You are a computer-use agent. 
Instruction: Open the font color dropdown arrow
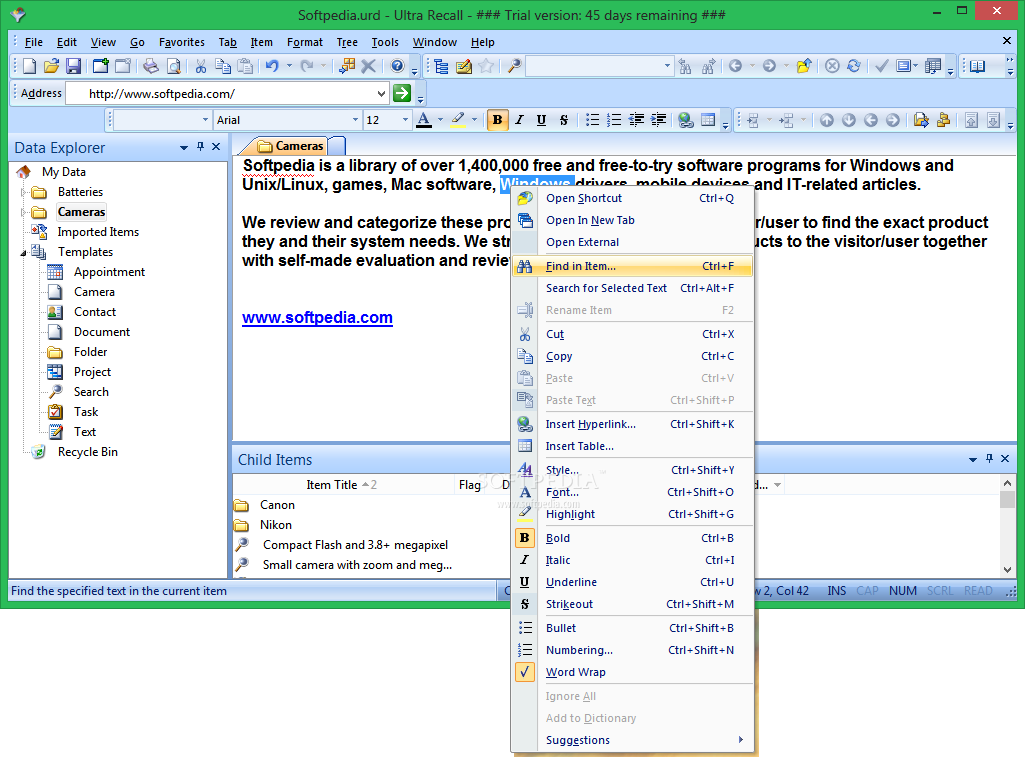440,120
